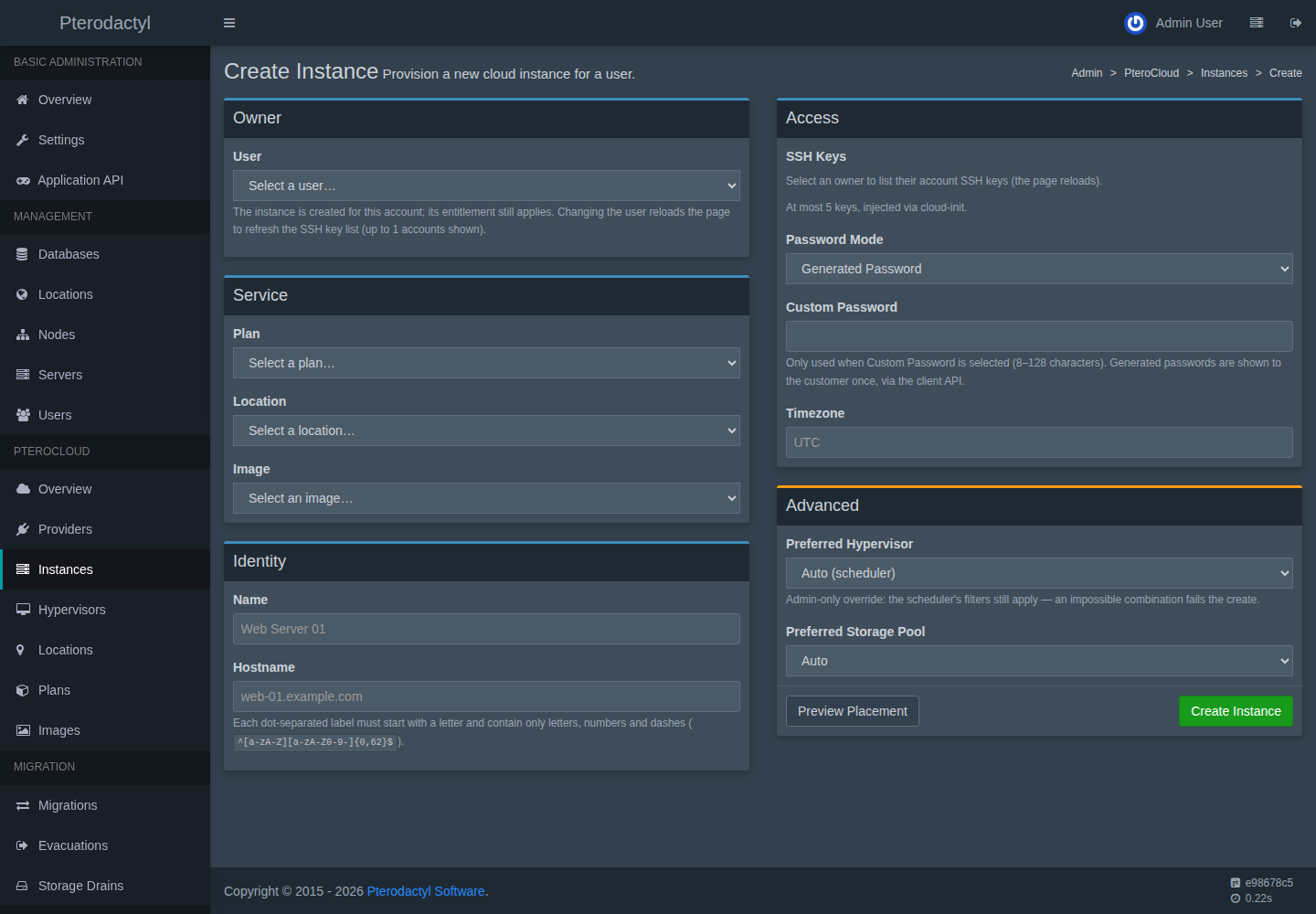
Task: Click the logout icon in top bar
Action: pyautogui.click(x=1296, y=23)
